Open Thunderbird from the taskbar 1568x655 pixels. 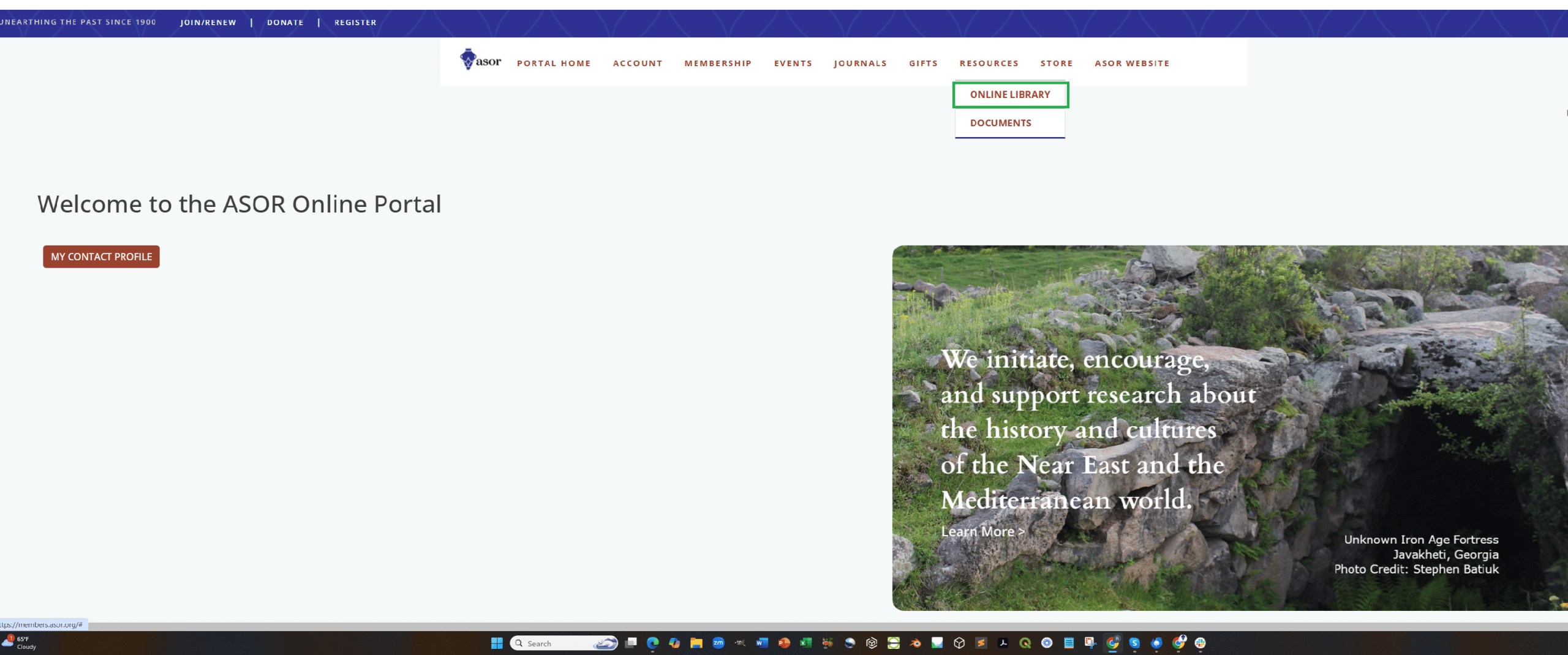[x=1156, y=643]
